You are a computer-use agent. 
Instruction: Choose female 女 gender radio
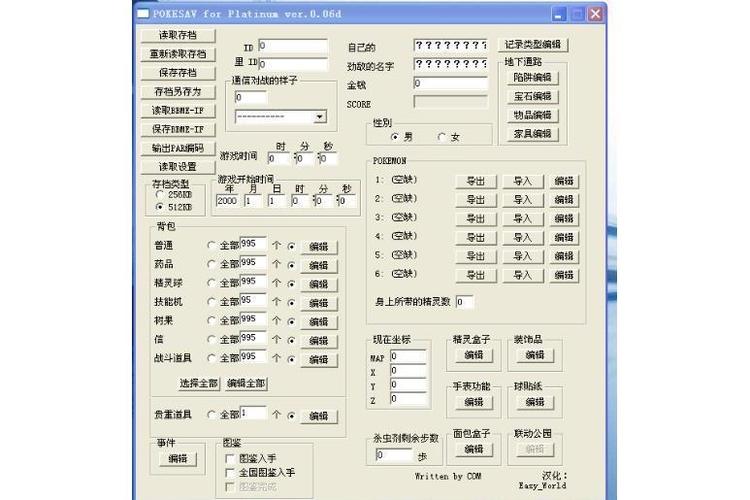(x=441, y=137)
